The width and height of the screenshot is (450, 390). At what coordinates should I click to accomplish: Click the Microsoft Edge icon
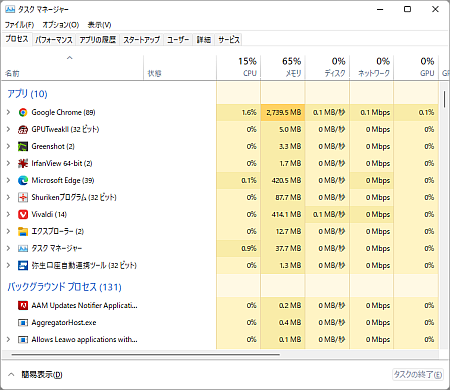[x=23, y=180]
